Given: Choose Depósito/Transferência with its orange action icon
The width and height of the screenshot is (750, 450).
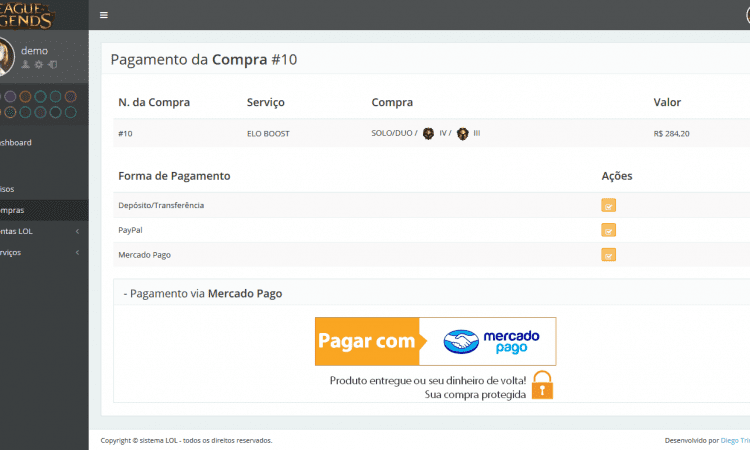Looking at the screenshot, I should (608, 205).
